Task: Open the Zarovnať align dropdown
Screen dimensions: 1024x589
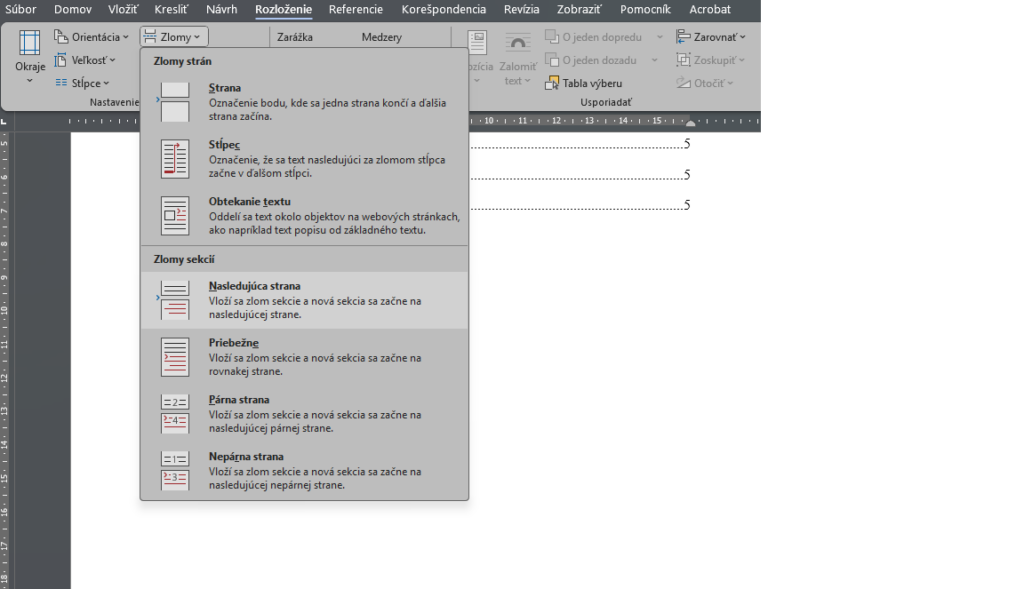Action: (711, 37)
